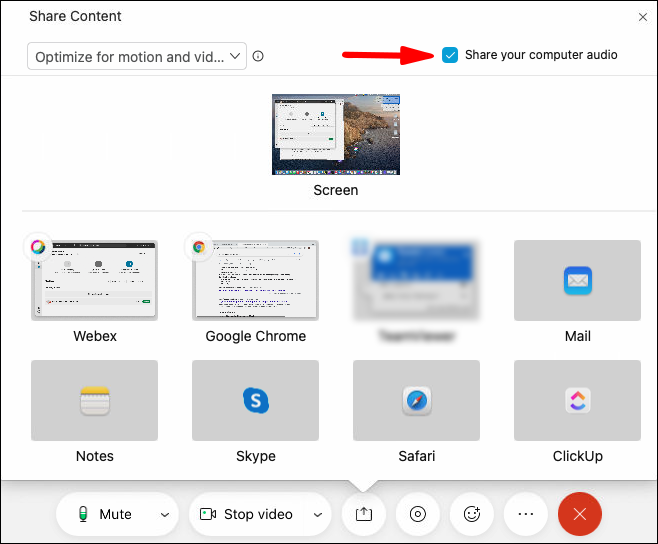Click the Screen label under thumbnail
This screenshot has width=658, height=544.
pos(336,190)
